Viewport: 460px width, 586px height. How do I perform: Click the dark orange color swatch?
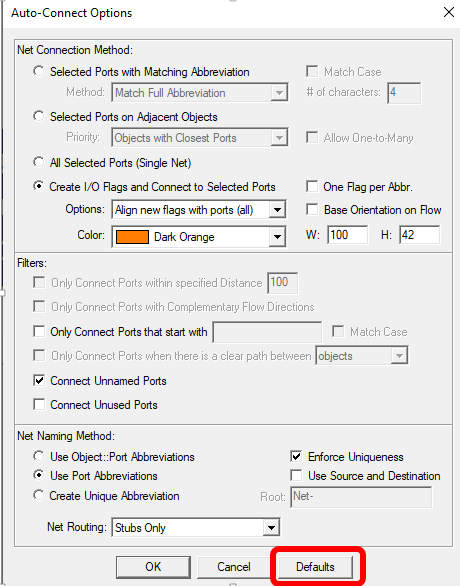click(x=132, y=237)
